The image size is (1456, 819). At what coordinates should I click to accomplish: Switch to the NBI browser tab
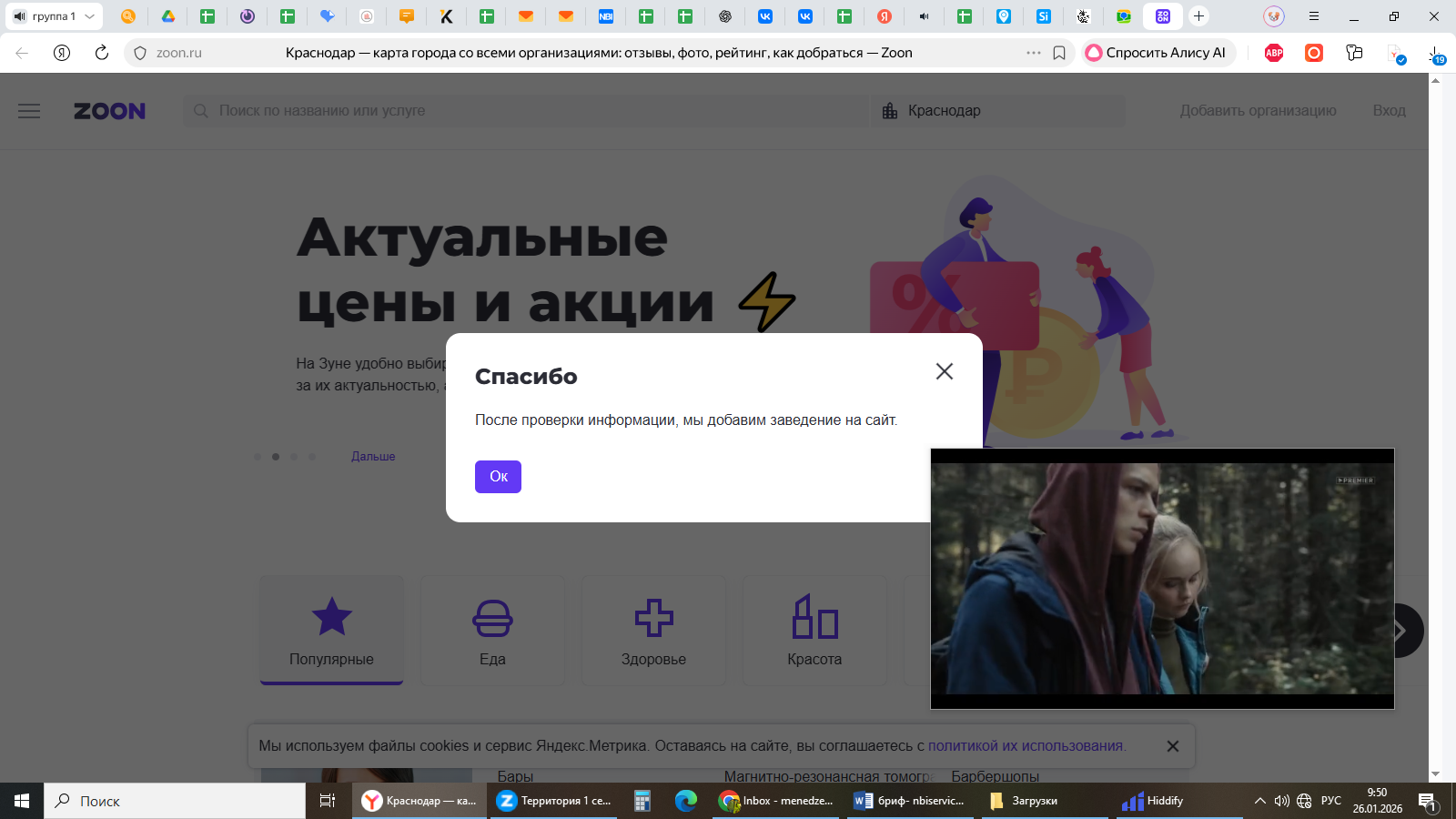(605, 16)
